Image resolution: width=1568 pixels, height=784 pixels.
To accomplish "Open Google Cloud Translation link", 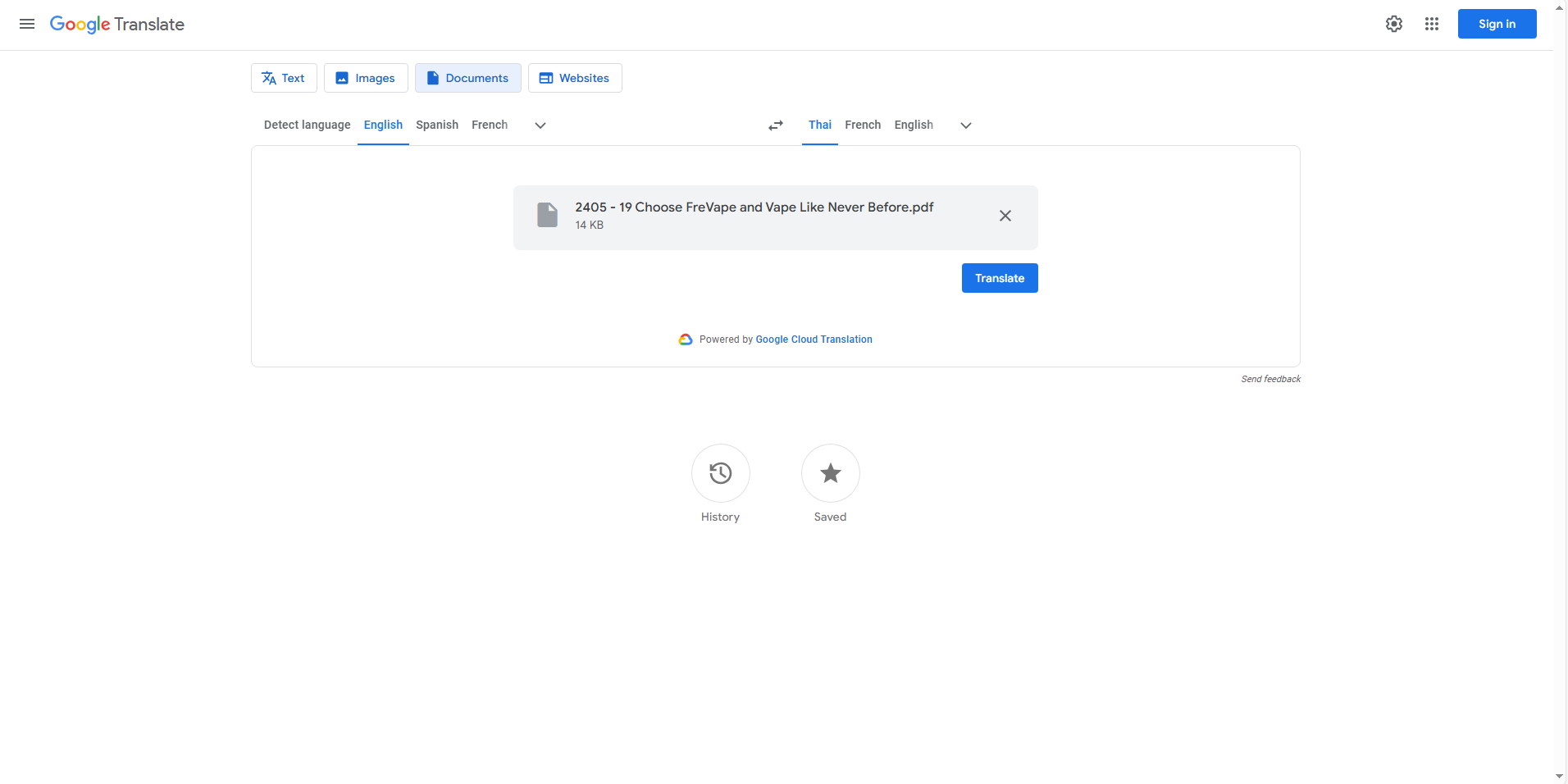I will tap(813, 339).
